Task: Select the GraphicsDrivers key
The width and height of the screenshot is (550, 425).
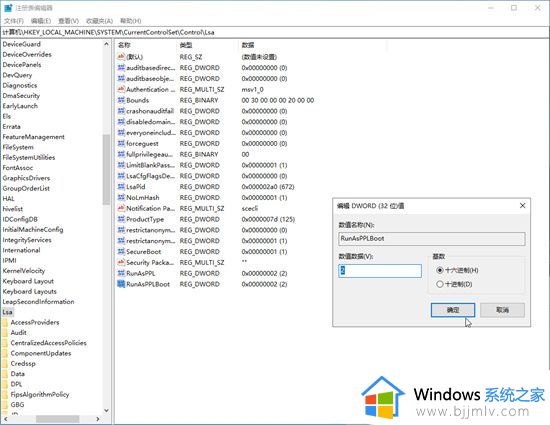Action: tap(26, 178)
